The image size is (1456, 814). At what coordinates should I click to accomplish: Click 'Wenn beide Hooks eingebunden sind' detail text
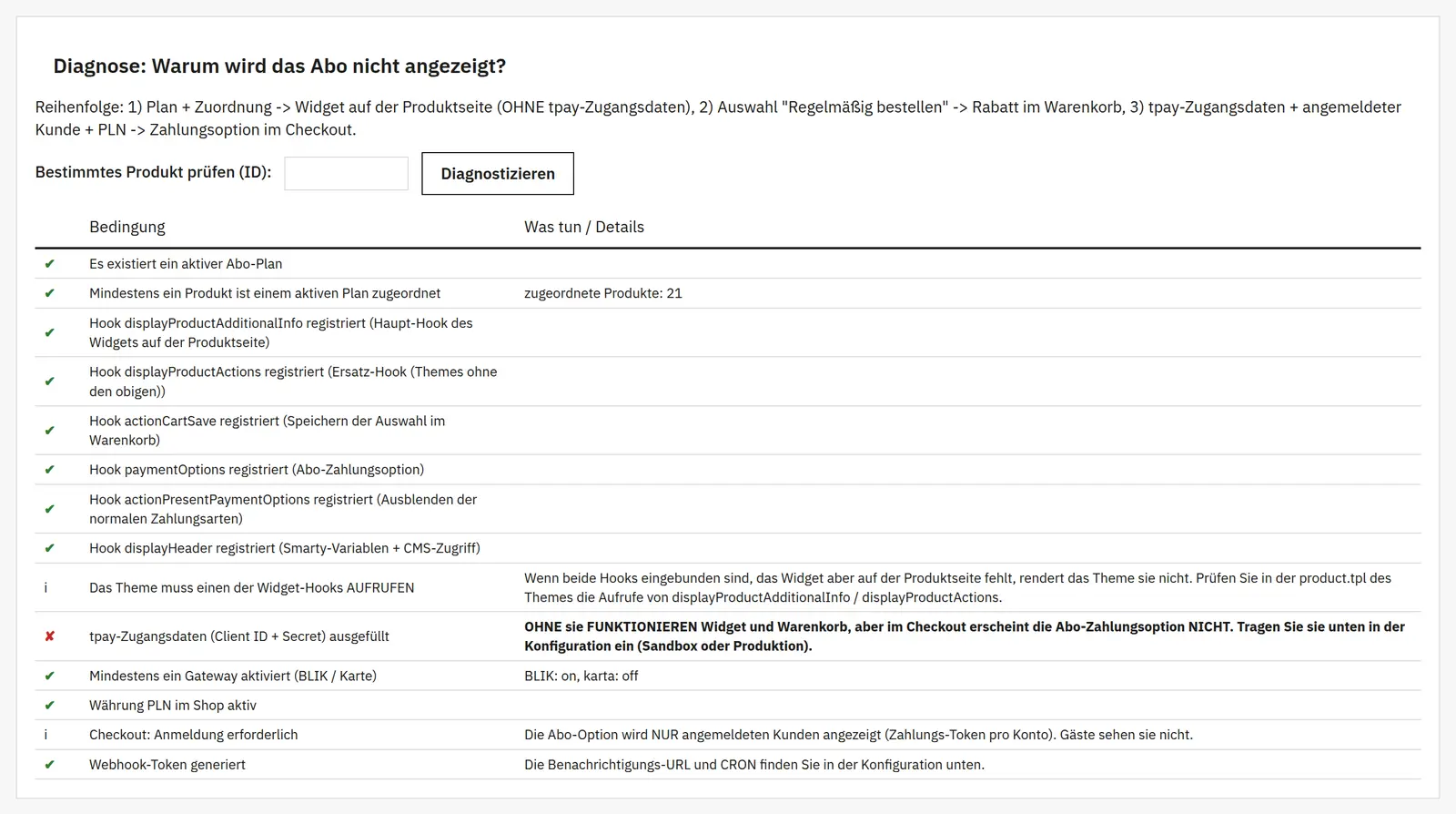click(957, 588)
